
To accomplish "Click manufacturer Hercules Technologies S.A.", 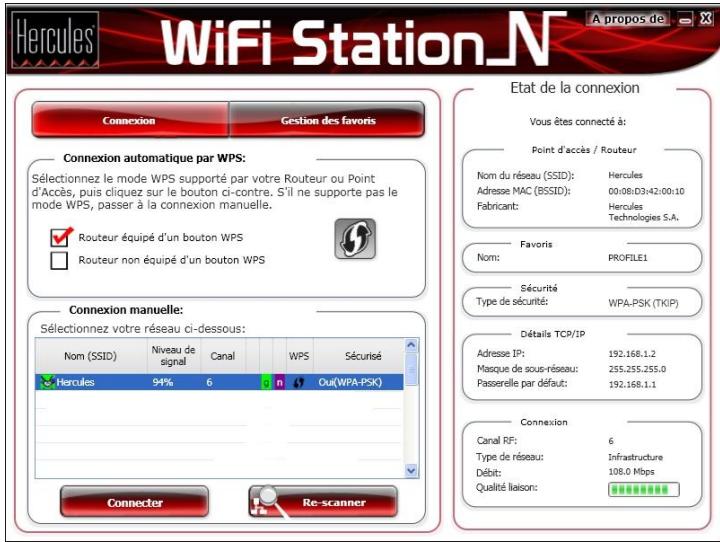I will (643, 212).
